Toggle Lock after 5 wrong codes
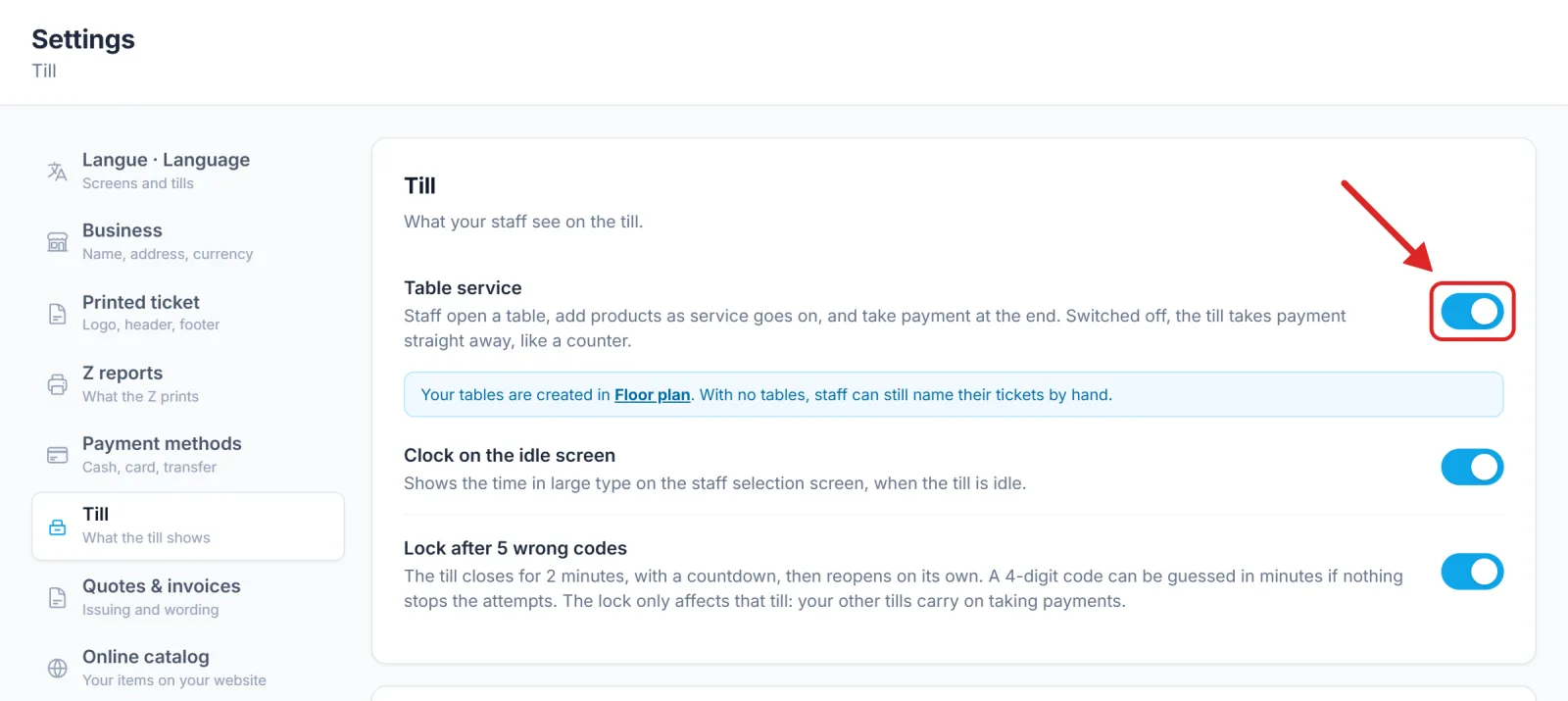 [x=1472, y=572]
